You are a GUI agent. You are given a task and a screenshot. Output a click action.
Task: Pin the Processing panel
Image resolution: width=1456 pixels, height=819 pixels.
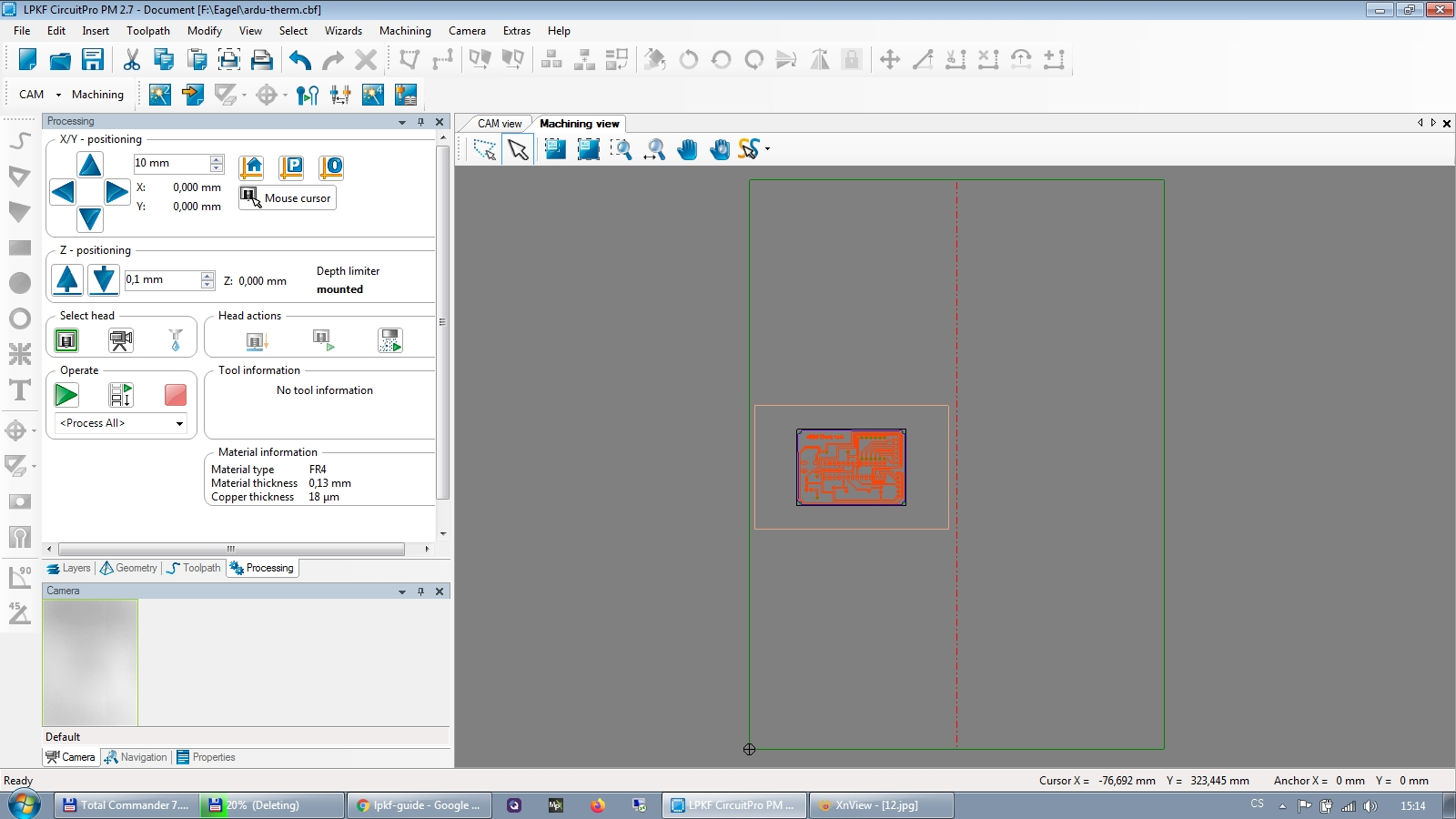pyautogui.click(x=420, y=122)
